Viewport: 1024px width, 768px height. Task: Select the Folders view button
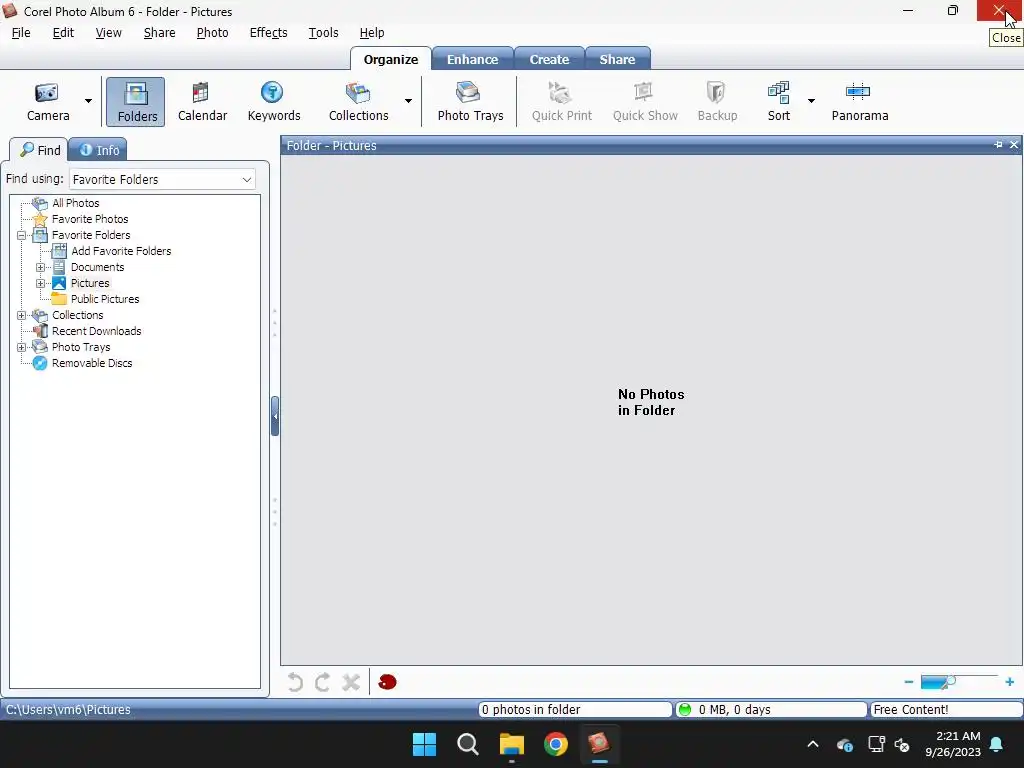pyautogui.click(x=136, y=102)
